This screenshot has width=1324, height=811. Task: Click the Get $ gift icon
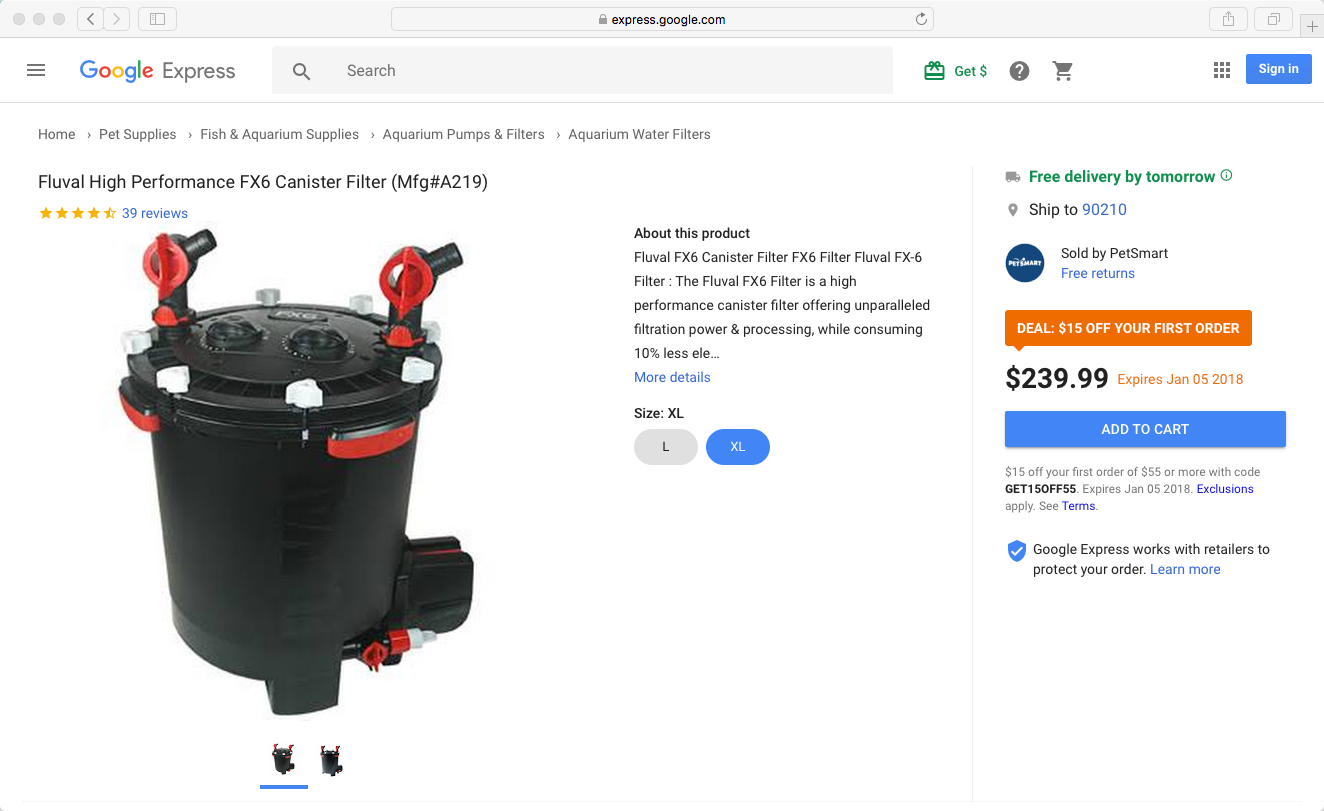pos(934,71)
